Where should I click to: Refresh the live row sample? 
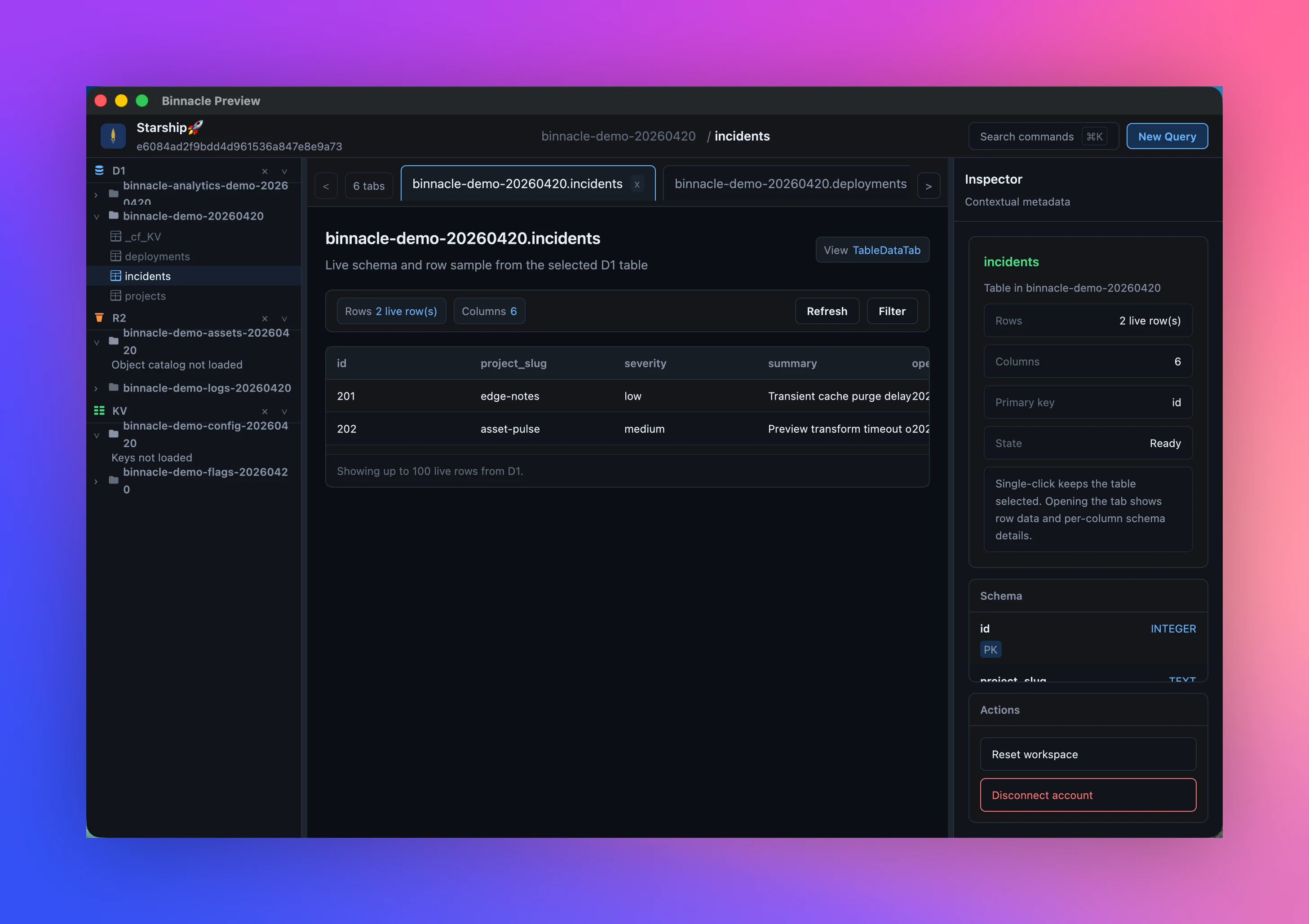pyautogui.click(x=827, y=311)
